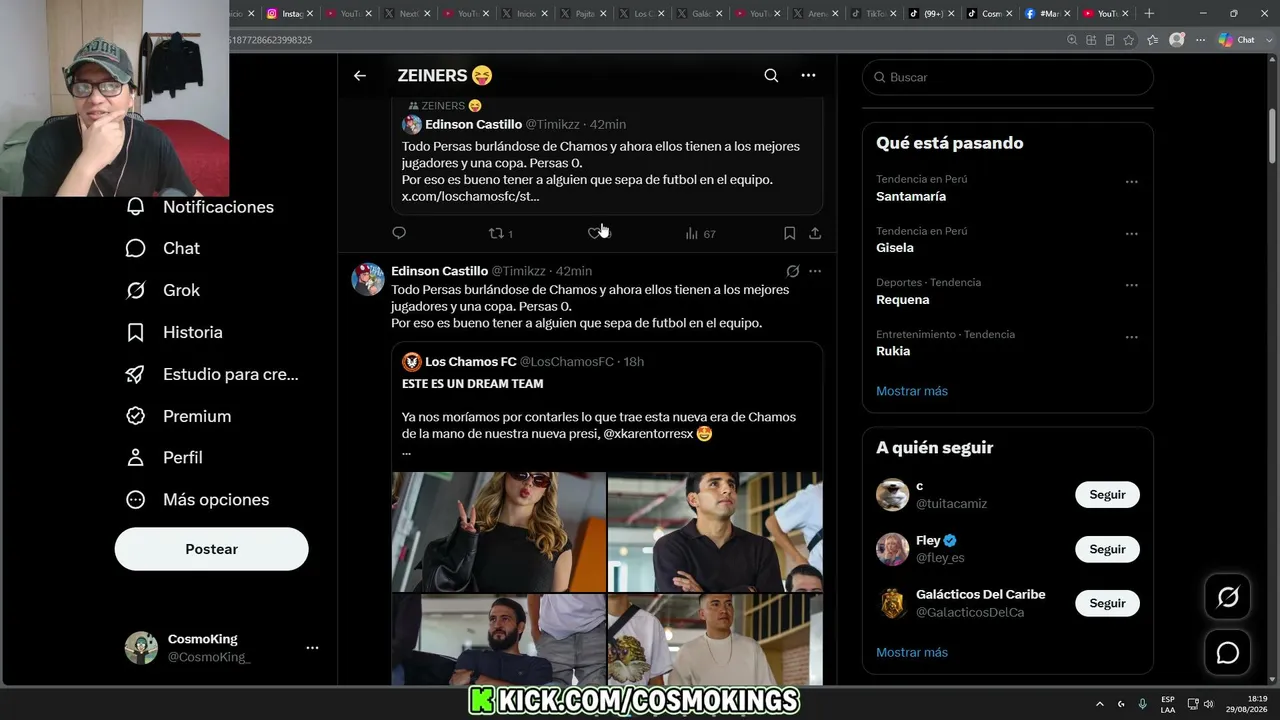1280x720 pixels.
Task: Open Notificaciones in the sidebar
Action: coord(199,207)
